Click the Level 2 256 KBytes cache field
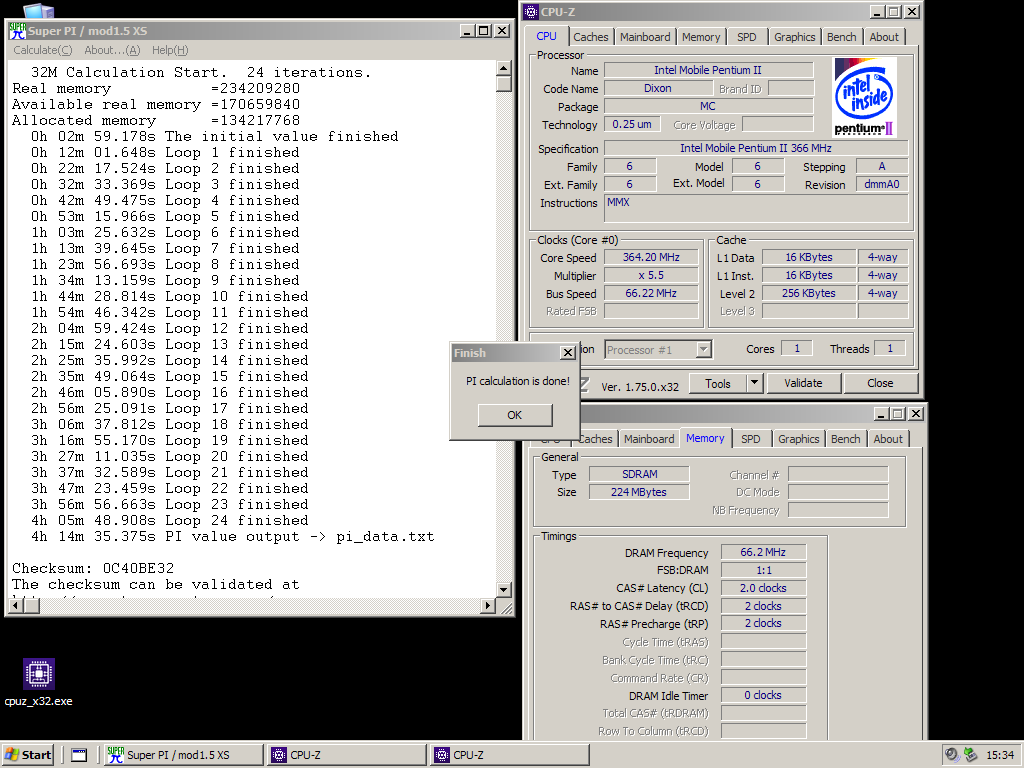Screen dimensions: 1024x768 (x=808, y=293)
